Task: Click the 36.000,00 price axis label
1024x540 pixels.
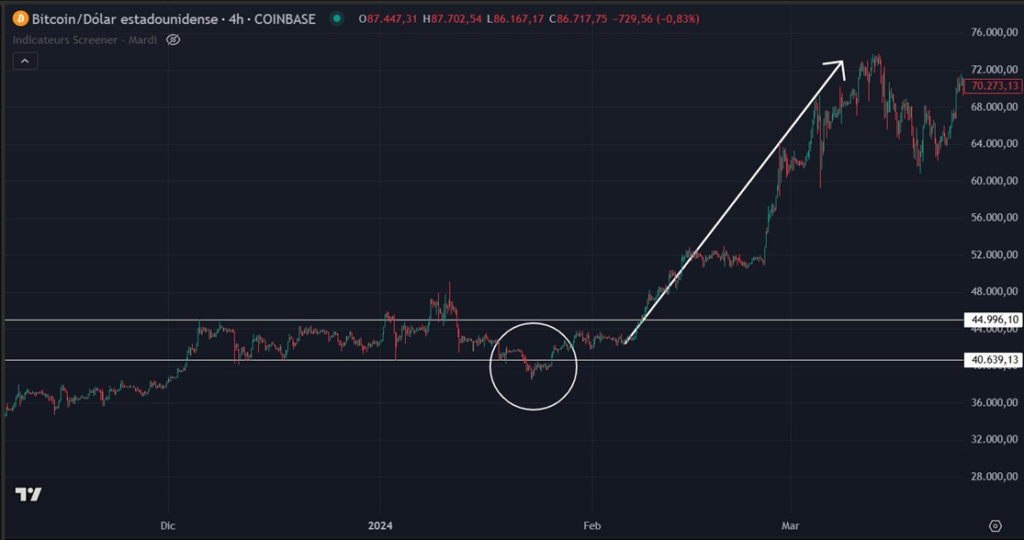Action: point(994,402)
